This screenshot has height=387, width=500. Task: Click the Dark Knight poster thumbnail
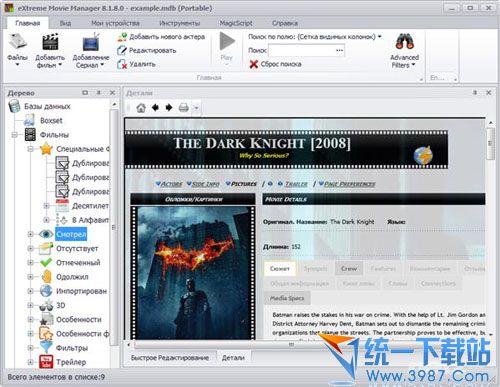(x=193, y=273)
